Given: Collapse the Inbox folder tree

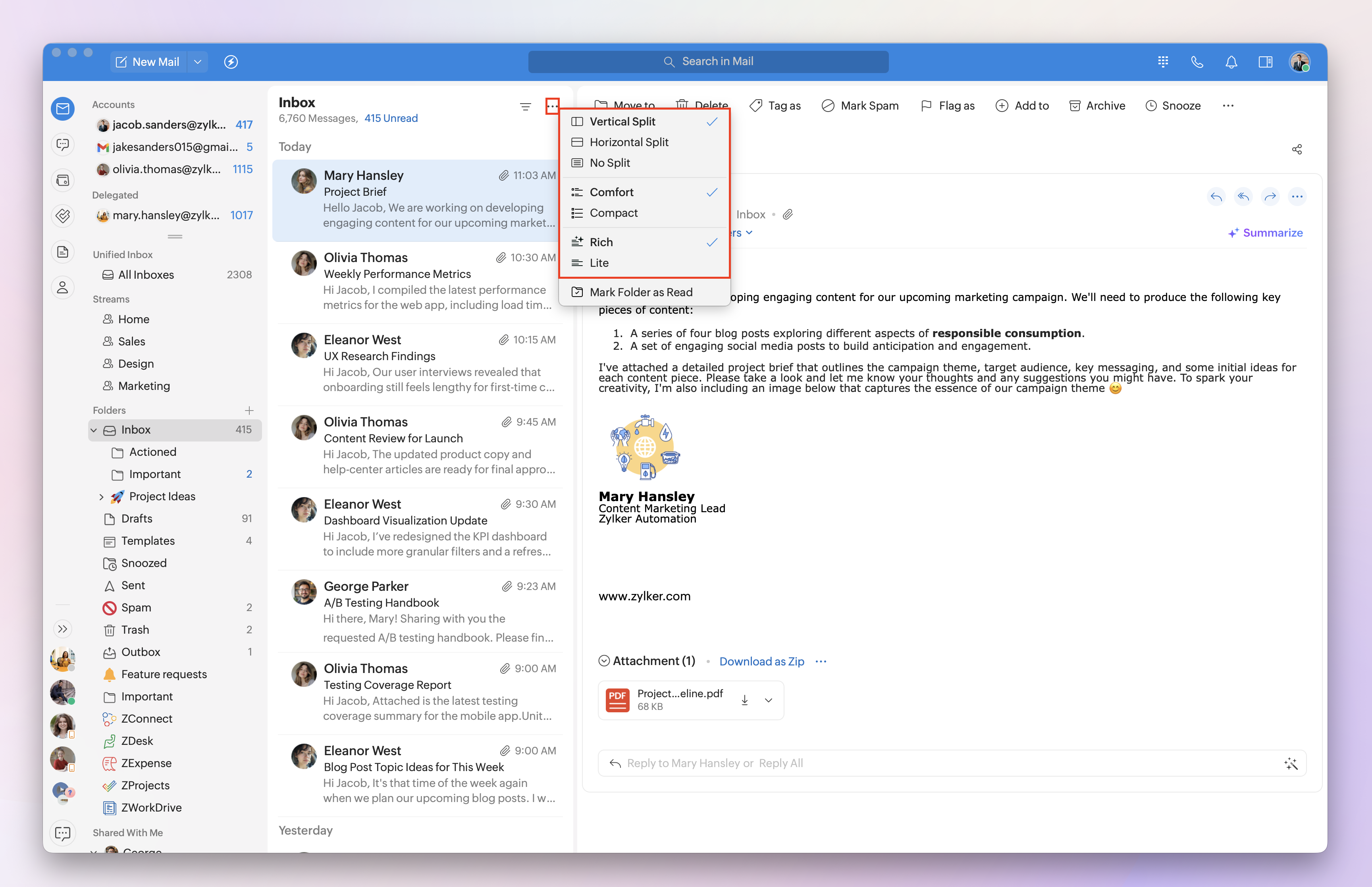Looking at the screenshot, I should [94, 430].
